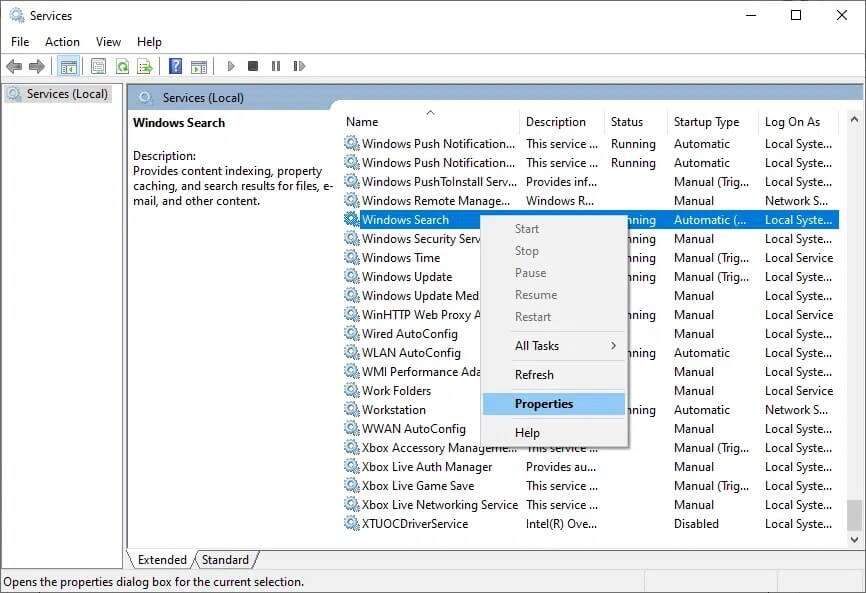Open Properties sheet toolbar icon
Image resolution: width=866 pixels, height=593 pixels.
tap(98, 67)
